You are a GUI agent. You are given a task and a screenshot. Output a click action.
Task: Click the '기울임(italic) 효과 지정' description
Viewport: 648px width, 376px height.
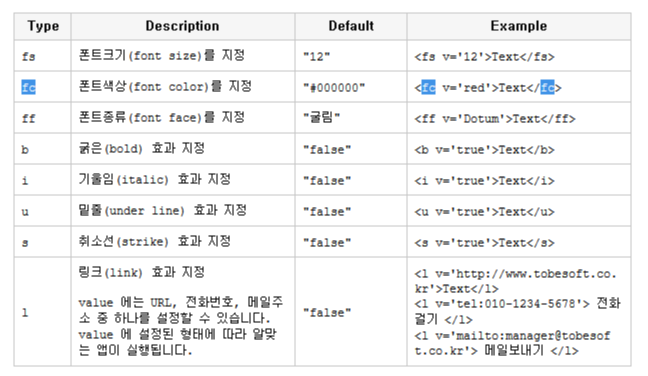pyautogui.click(x=155, y=179)
